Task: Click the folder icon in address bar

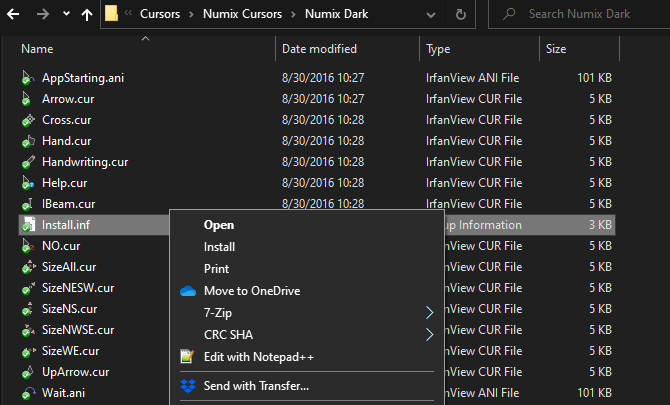Action: click(x=112, y=14)
